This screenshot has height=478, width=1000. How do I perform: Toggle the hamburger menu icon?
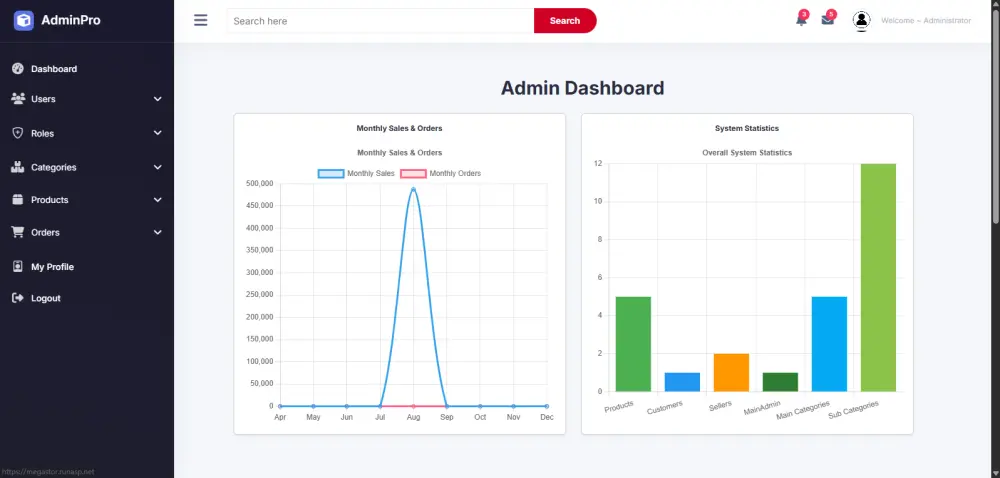tap(201, 20)
